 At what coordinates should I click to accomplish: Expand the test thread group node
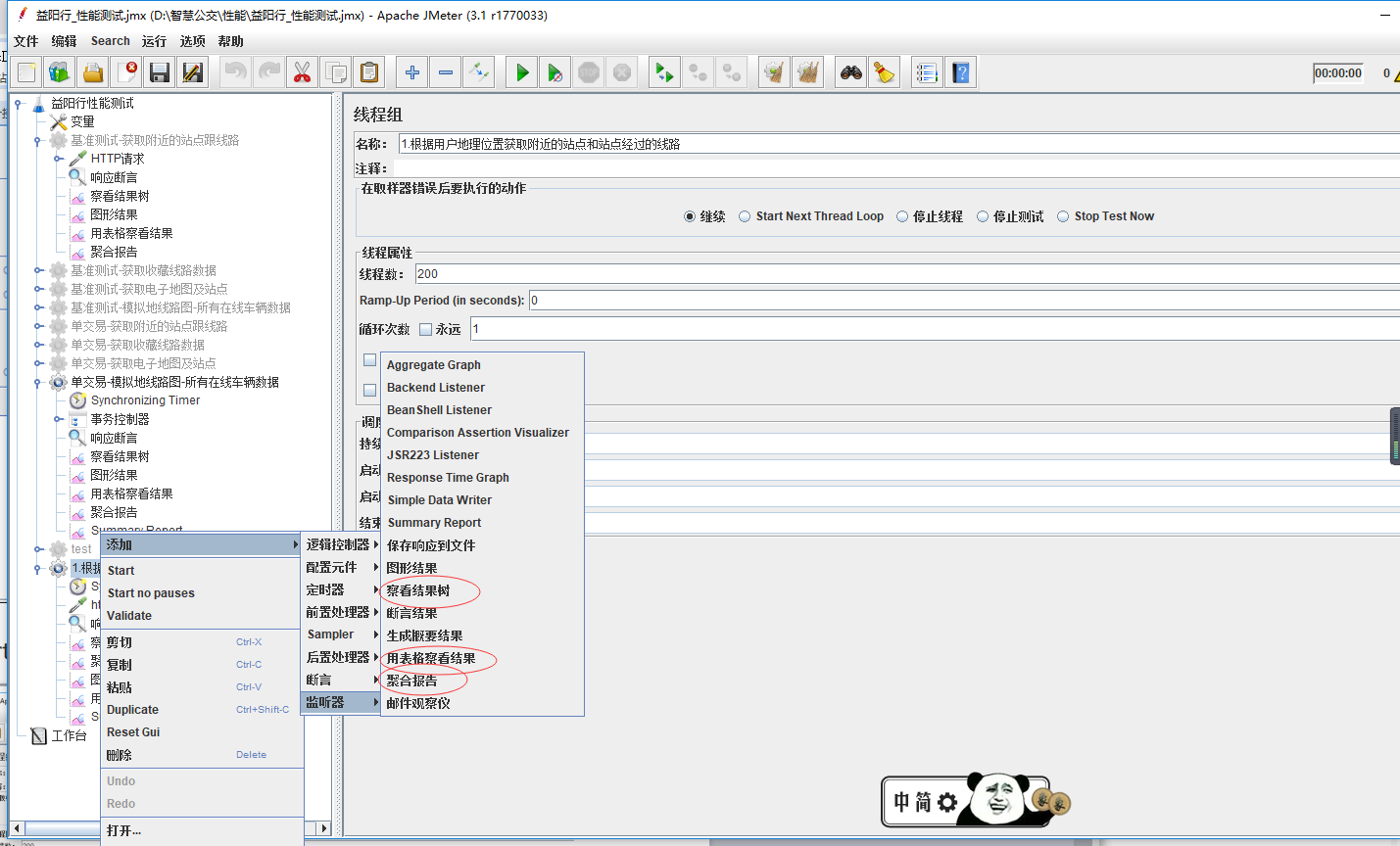[38, 549]
